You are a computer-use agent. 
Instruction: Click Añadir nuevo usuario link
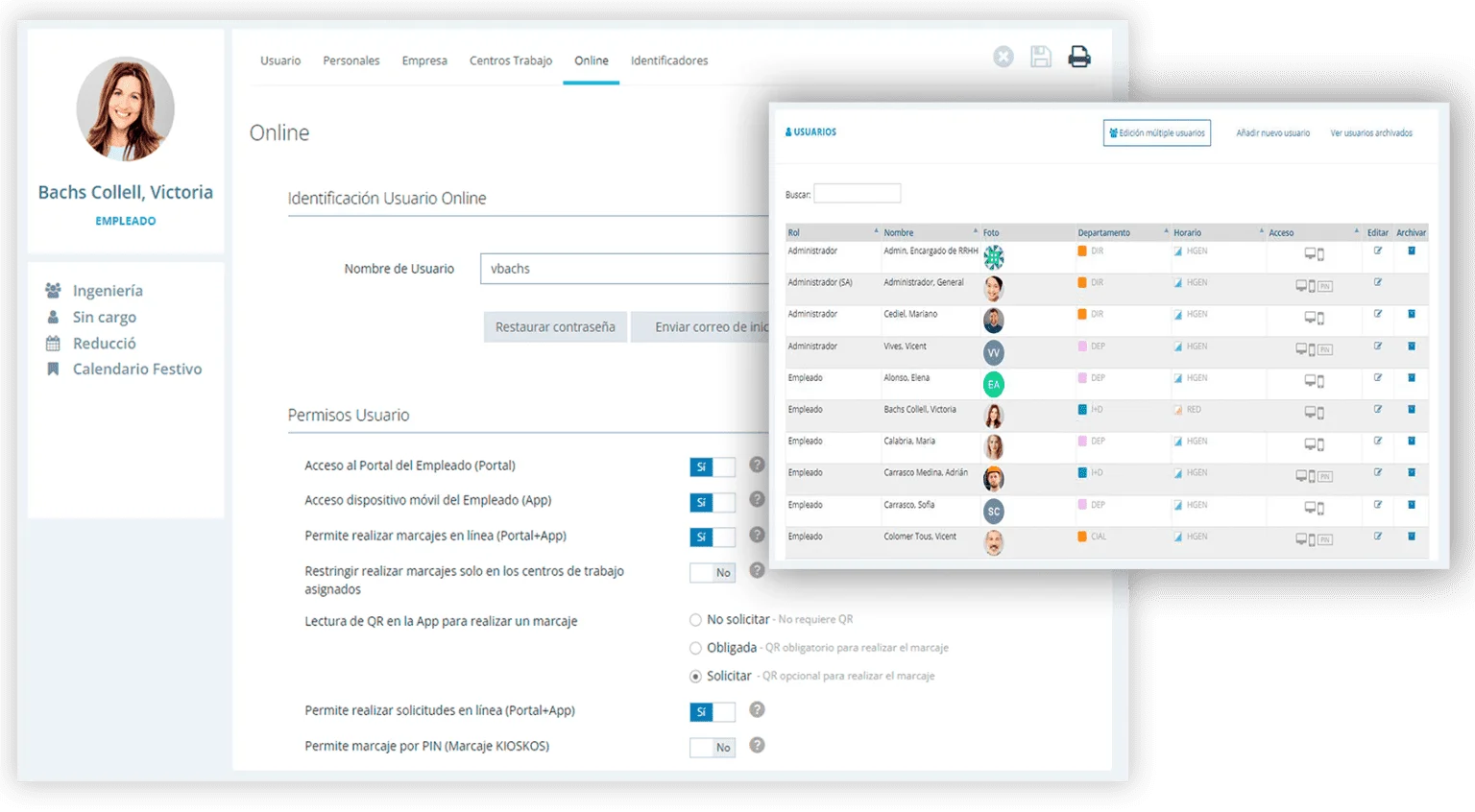click(x=1272, y=133)
